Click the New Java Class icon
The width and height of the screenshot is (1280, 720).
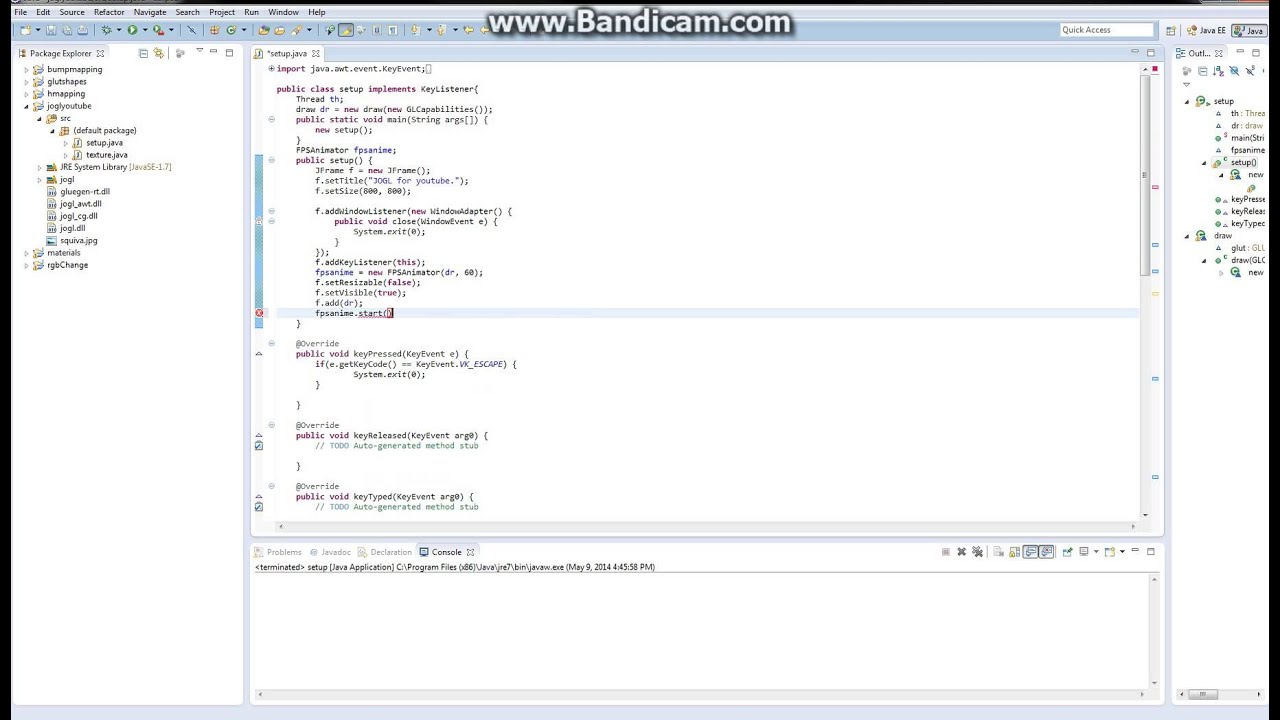pos(231,30)
